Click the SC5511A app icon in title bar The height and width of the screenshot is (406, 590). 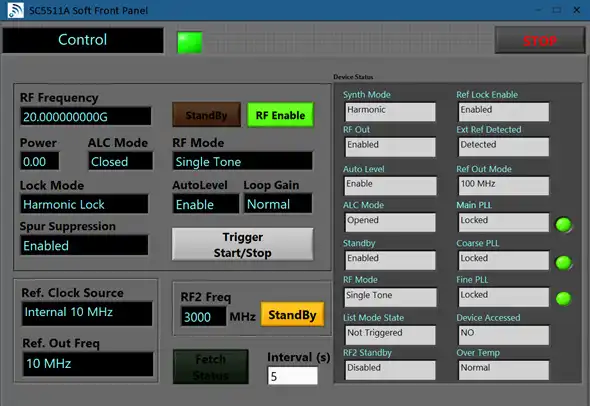pyautogui.click(x=15, y=10)
